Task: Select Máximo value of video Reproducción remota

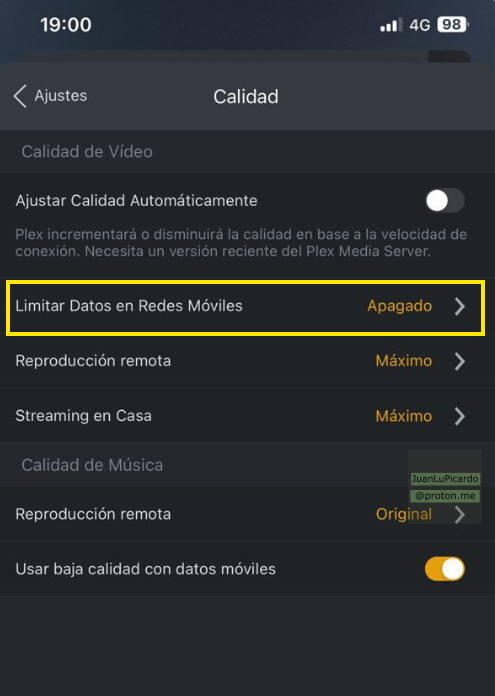Action: pos(404,360)
